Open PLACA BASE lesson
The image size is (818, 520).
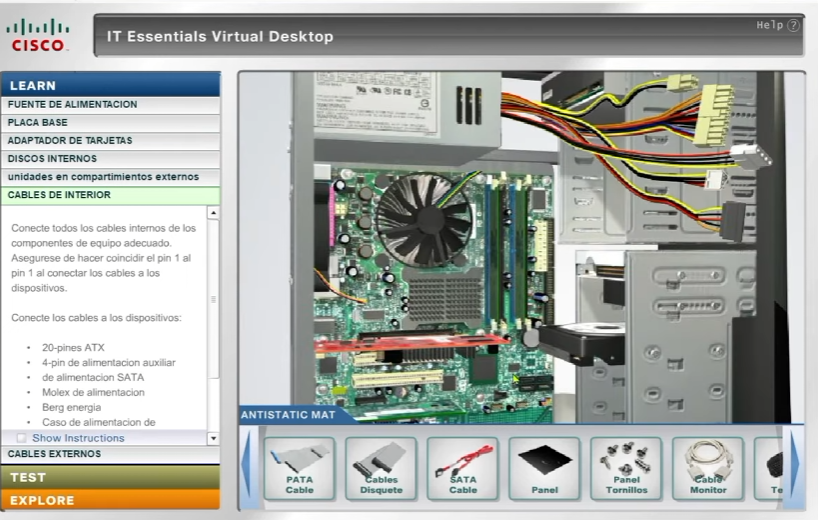coord(111,123)
